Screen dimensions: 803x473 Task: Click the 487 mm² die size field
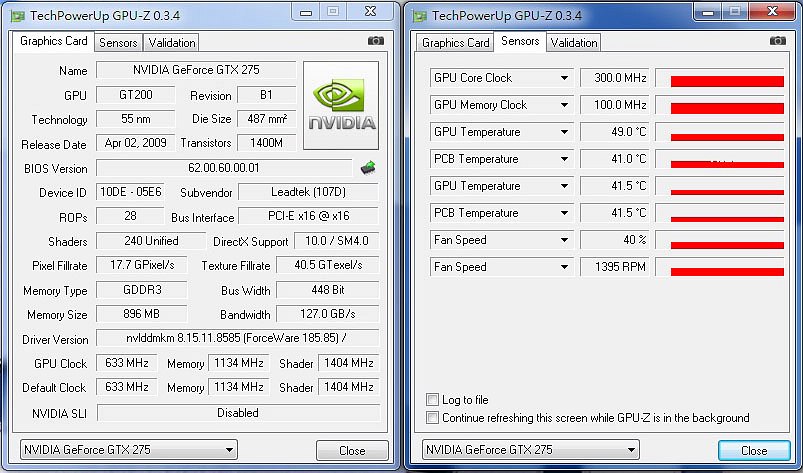267,119
